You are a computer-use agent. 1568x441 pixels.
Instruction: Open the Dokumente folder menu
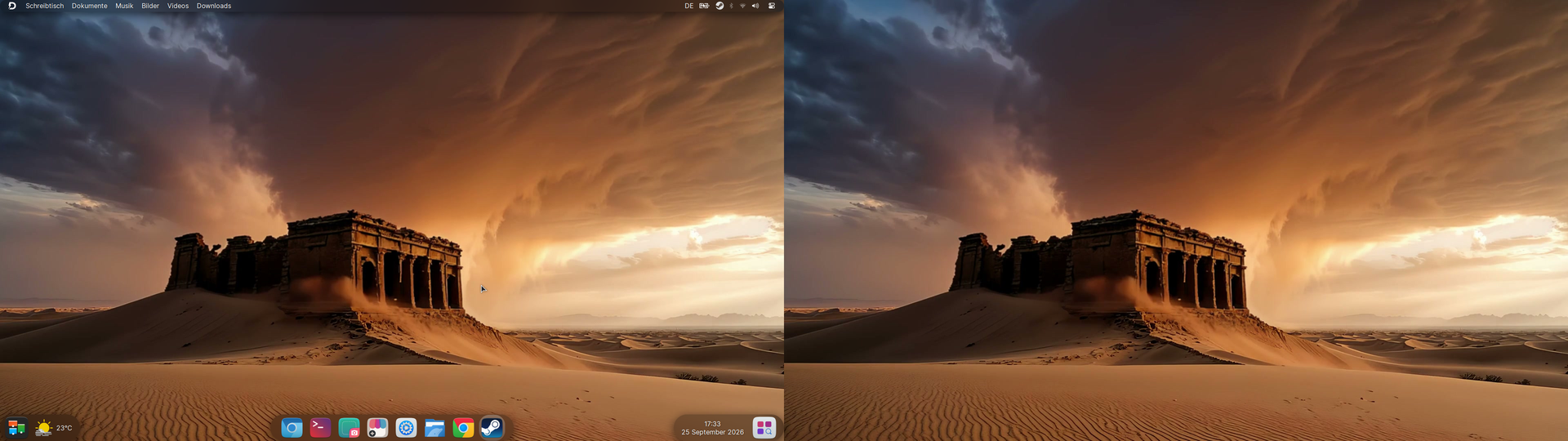[89, 6]
